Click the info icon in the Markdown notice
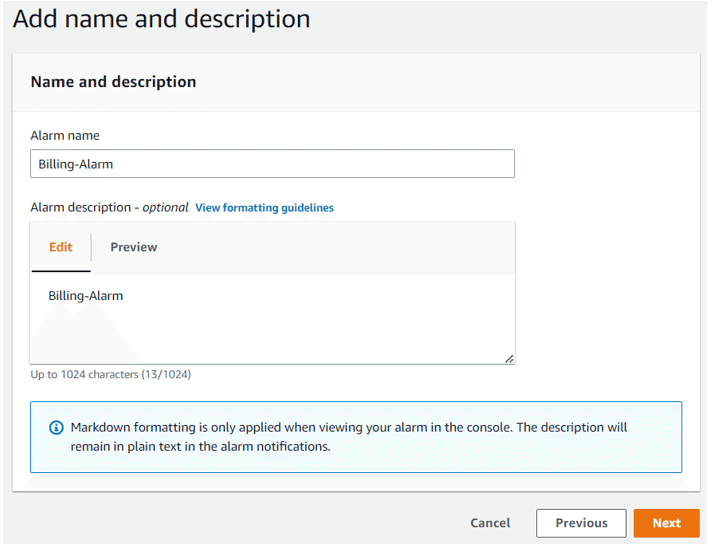The image size is (712, 548). tap(56, 427)
